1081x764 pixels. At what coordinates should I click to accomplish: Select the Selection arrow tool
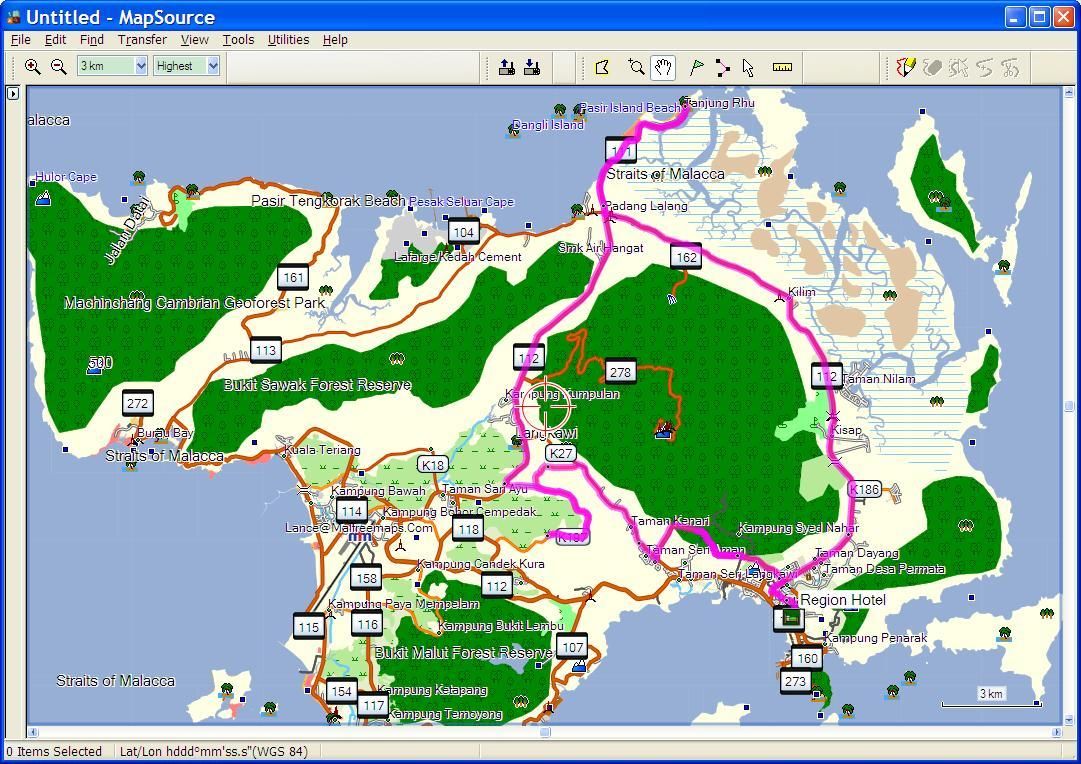click(x=748, y=67)
